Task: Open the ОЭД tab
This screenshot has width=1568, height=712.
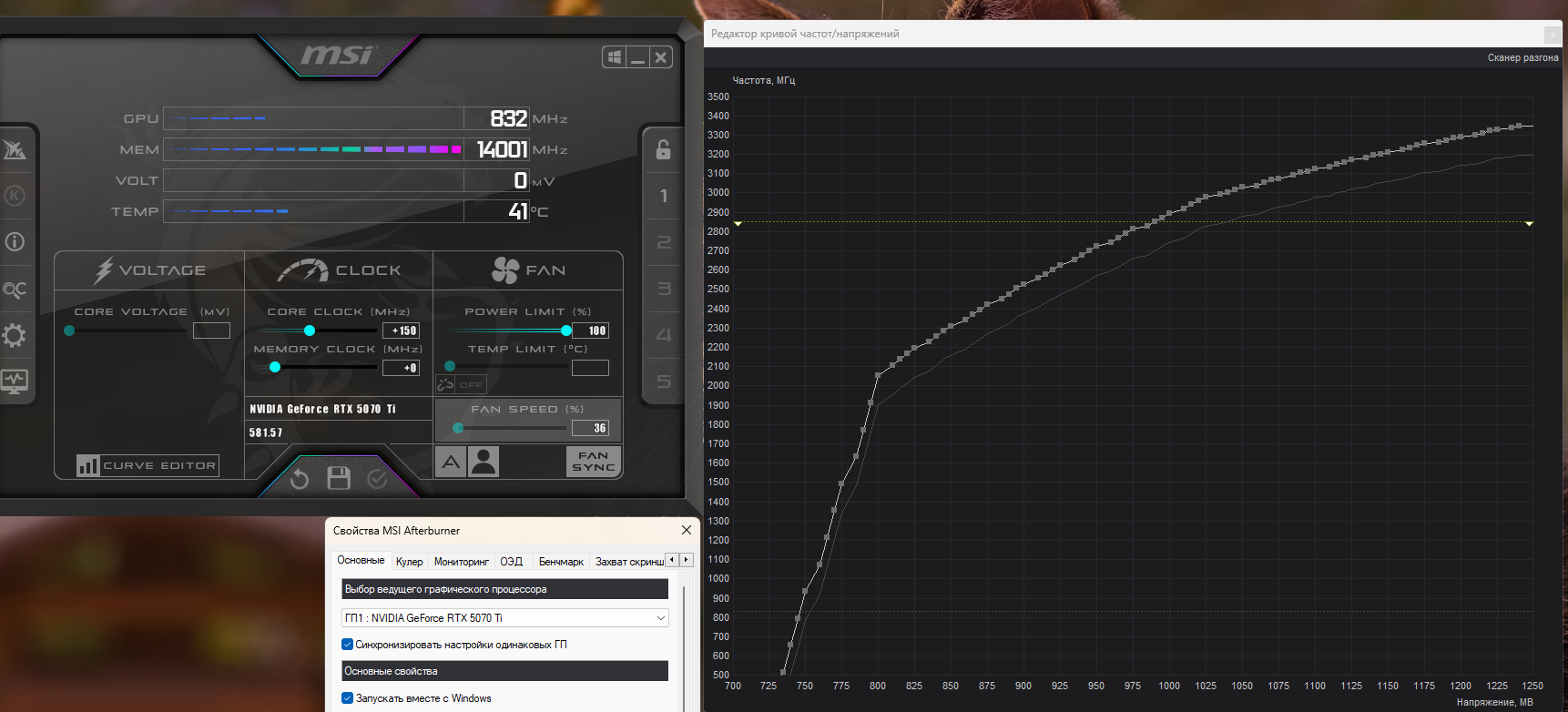Action: tap(512, 562)
